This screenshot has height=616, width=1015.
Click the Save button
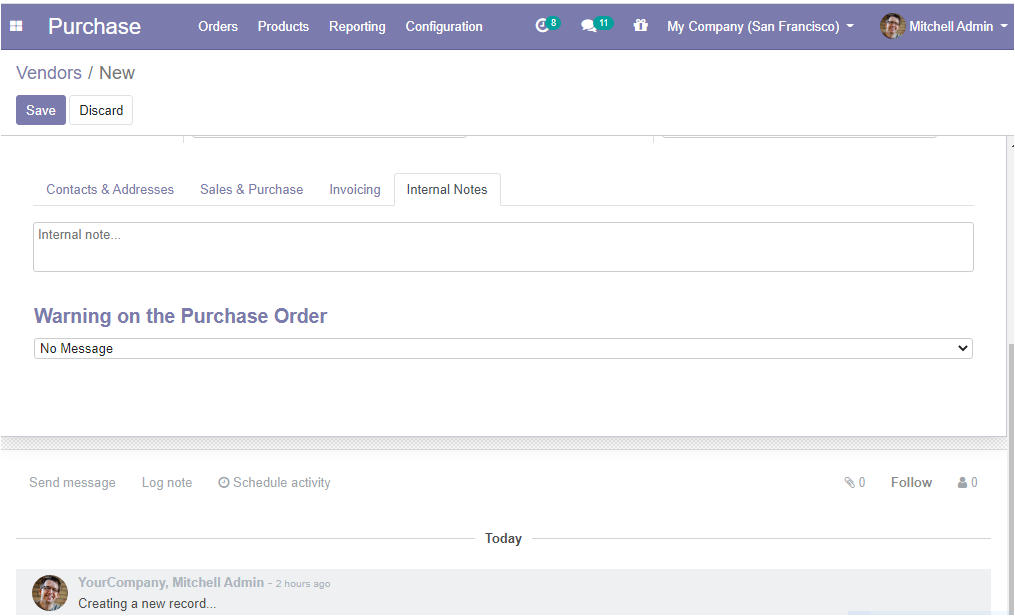(x=41, y=110)
